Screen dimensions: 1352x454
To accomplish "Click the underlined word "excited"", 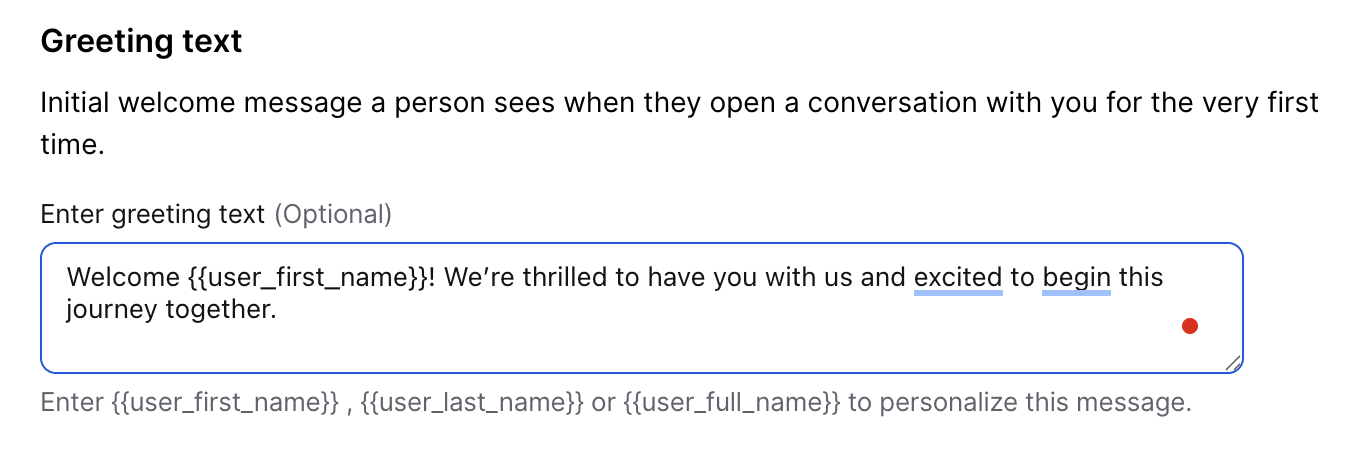I will pyautogui.click(x=958, y=277).
